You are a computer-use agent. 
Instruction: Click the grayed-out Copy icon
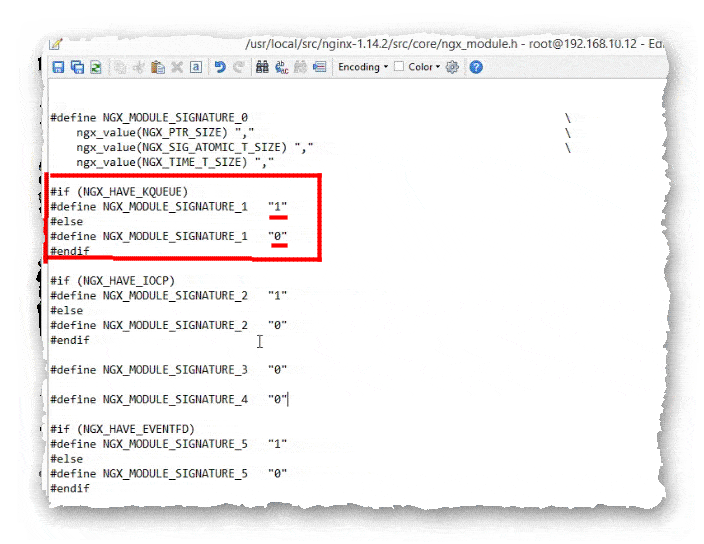(119, 67)
